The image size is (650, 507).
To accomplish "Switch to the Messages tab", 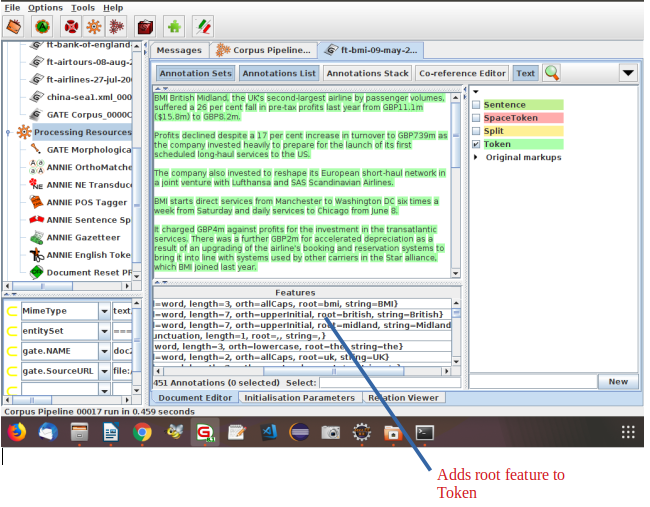I will pyautogui.click(x=179, y=50).
